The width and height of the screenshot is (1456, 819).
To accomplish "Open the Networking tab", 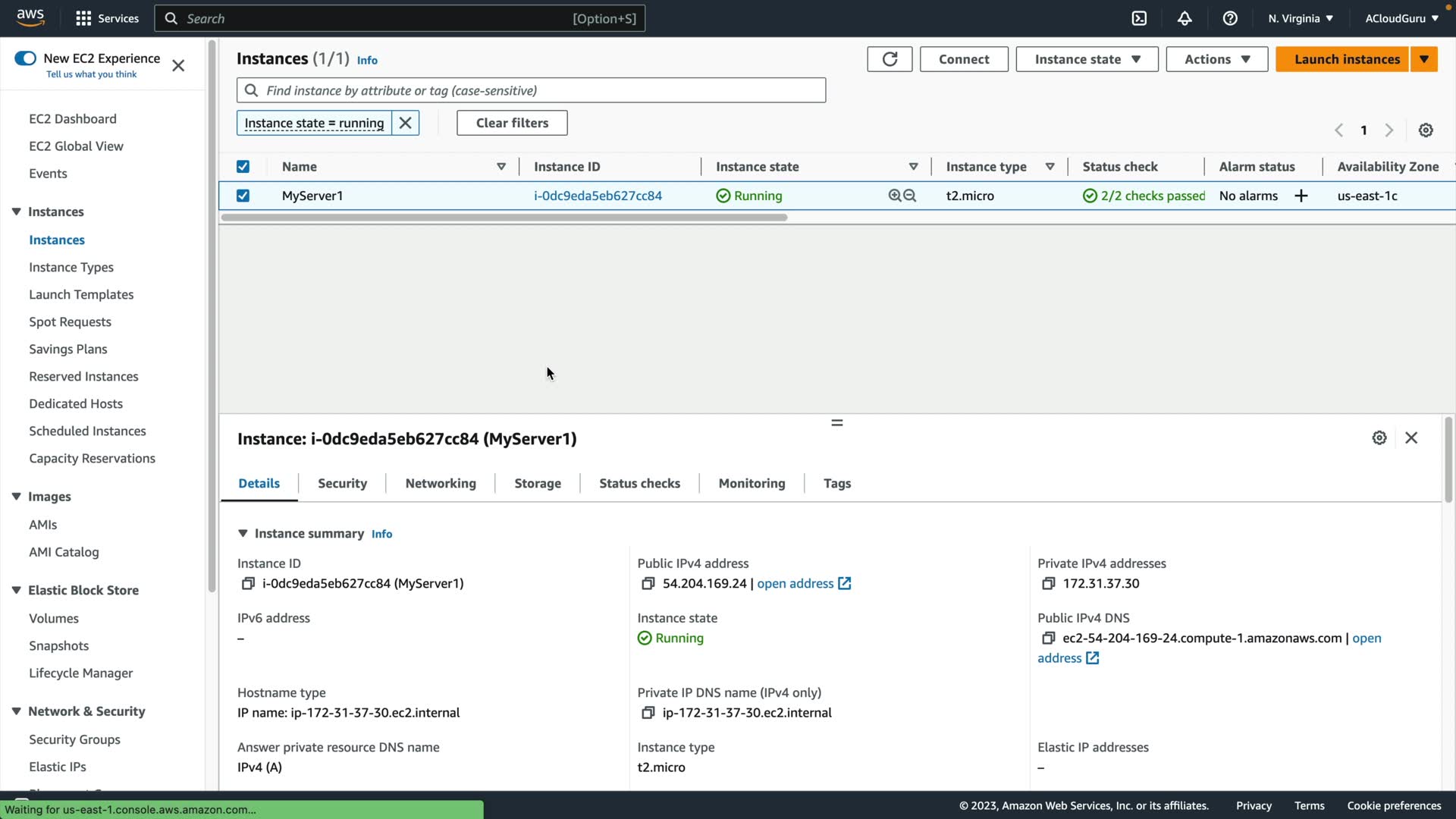I will (x=441, y=483).
